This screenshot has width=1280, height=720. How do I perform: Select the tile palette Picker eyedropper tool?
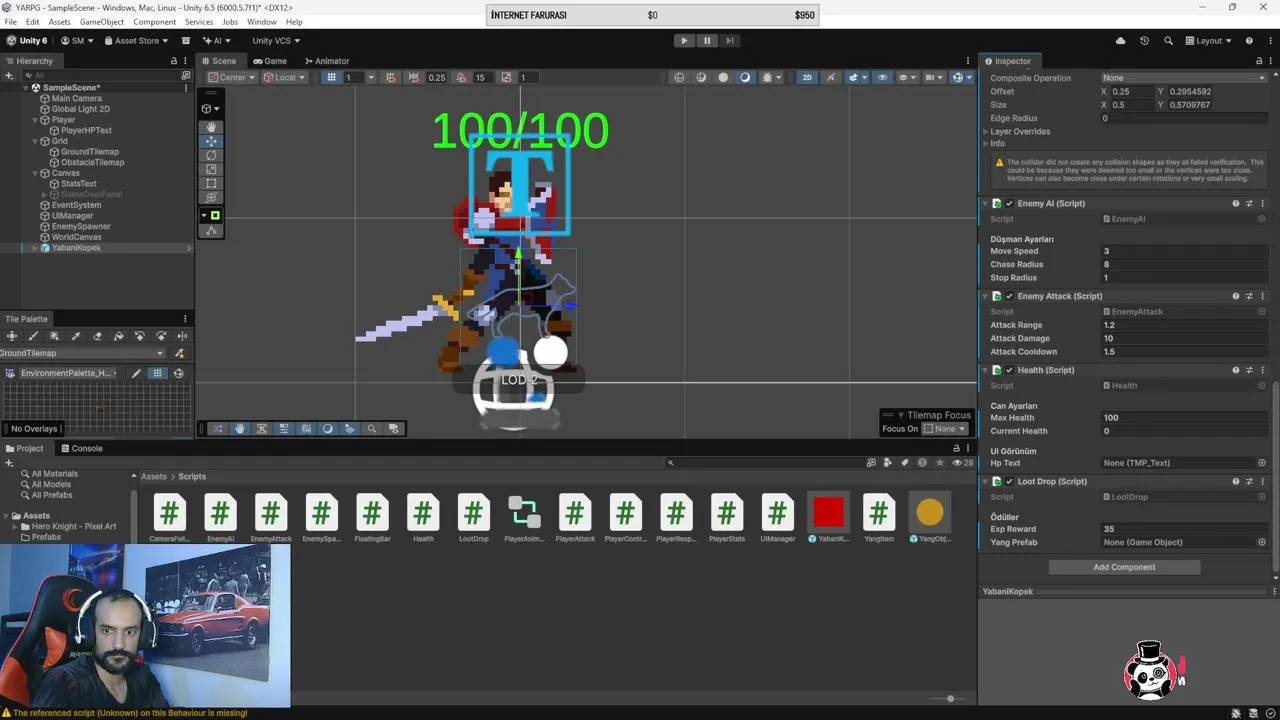pos(76,336)
